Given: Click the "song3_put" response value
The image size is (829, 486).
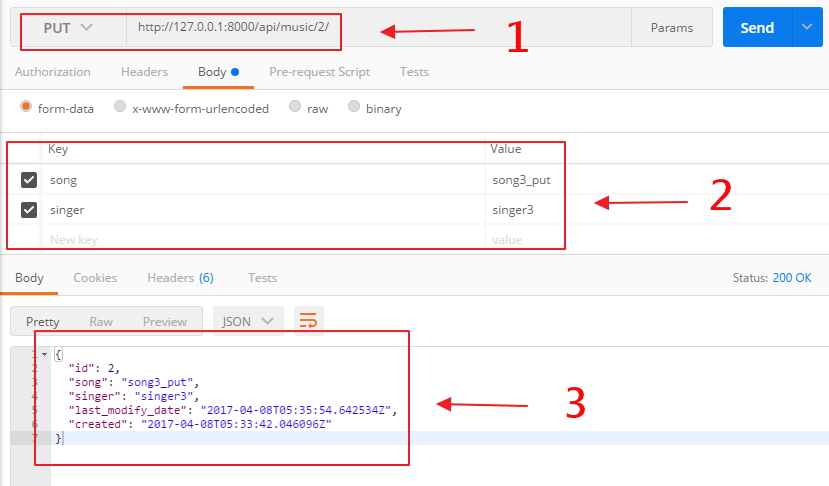Looking at the screenshot, I should point(157,382).
